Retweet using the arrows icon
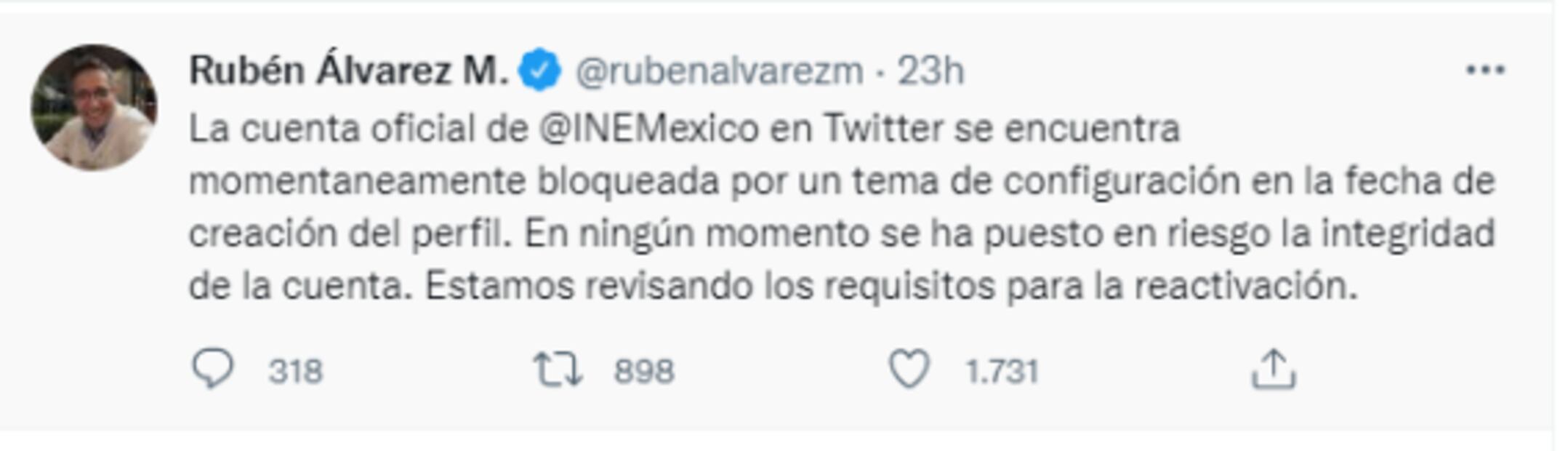 click(558, 369)
